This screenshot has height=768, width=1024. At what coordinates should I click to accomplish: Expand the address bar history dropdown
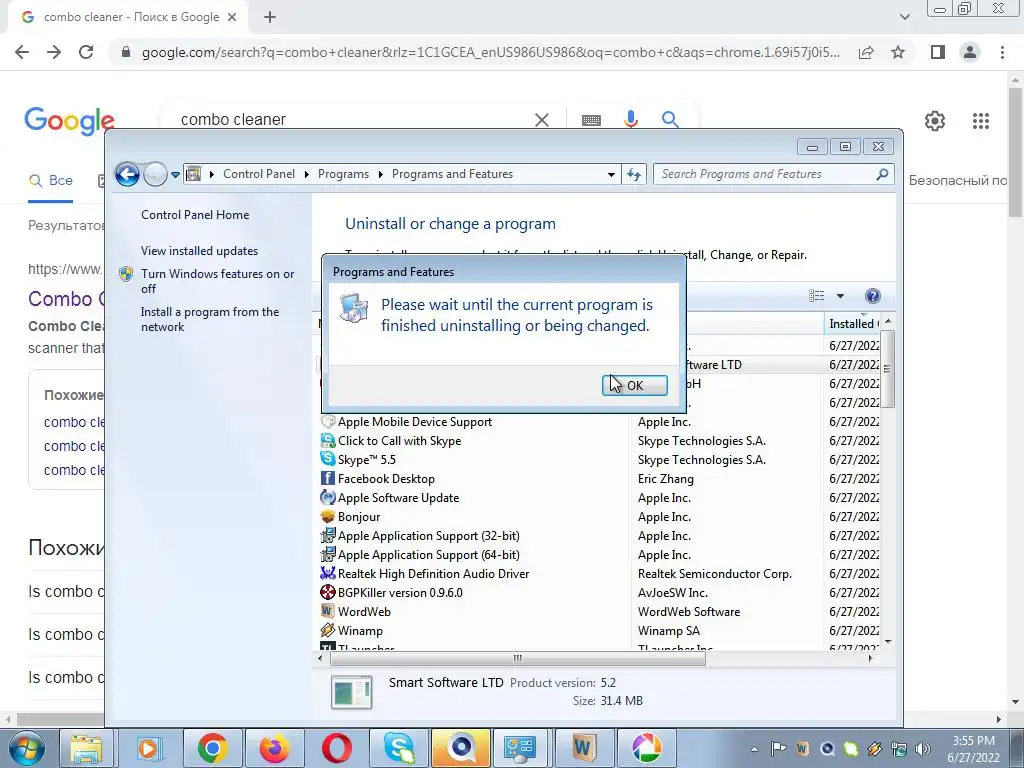(x=611, y=174)
